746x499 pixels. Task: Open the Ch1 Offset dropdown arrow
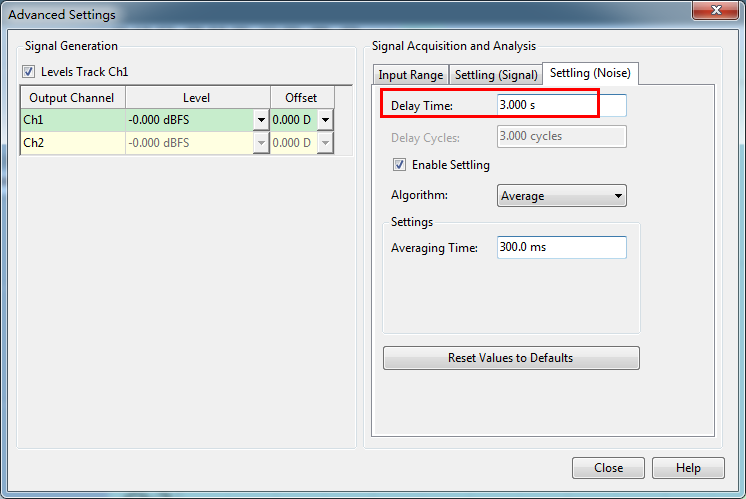click(325, 120)
